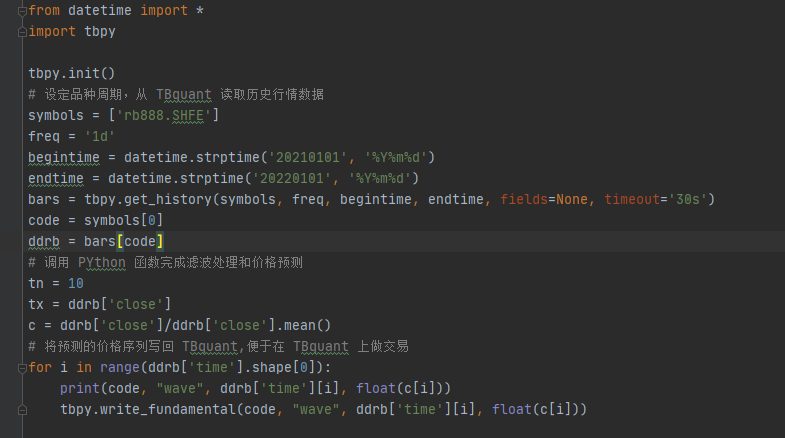Click the underlined begintime variable definition

pos(64,158)
